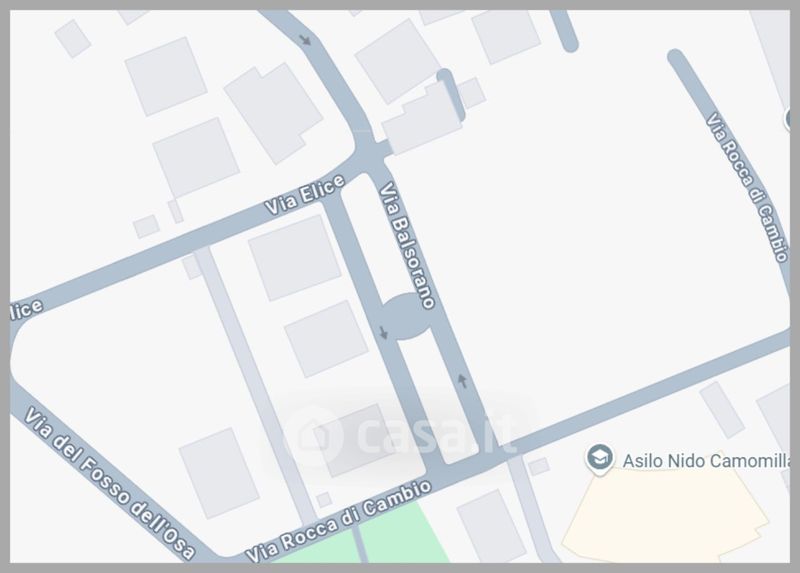Click the large building below Via Elice label
Image resolution: width=800 pixels, height=573 pixels.
pos(295,258)
